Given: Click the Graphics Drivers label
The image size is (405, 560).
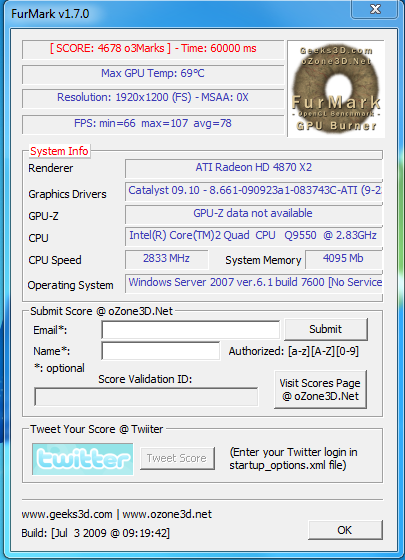Looking at the screenshot, I should point(68,194).
